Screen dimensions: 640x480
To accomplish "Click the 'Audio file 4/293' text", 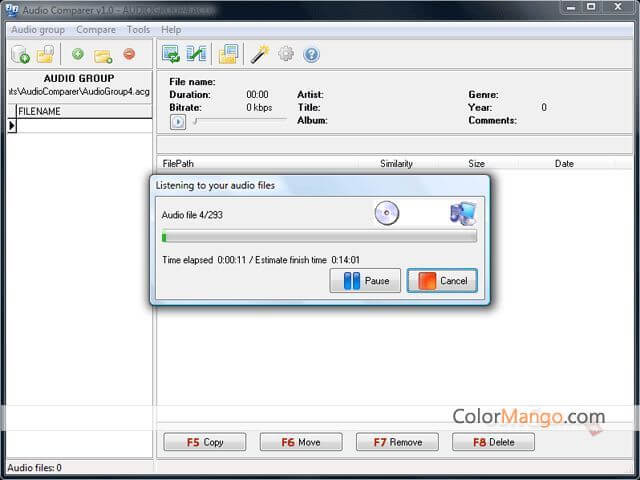I will tap(192, 215).
